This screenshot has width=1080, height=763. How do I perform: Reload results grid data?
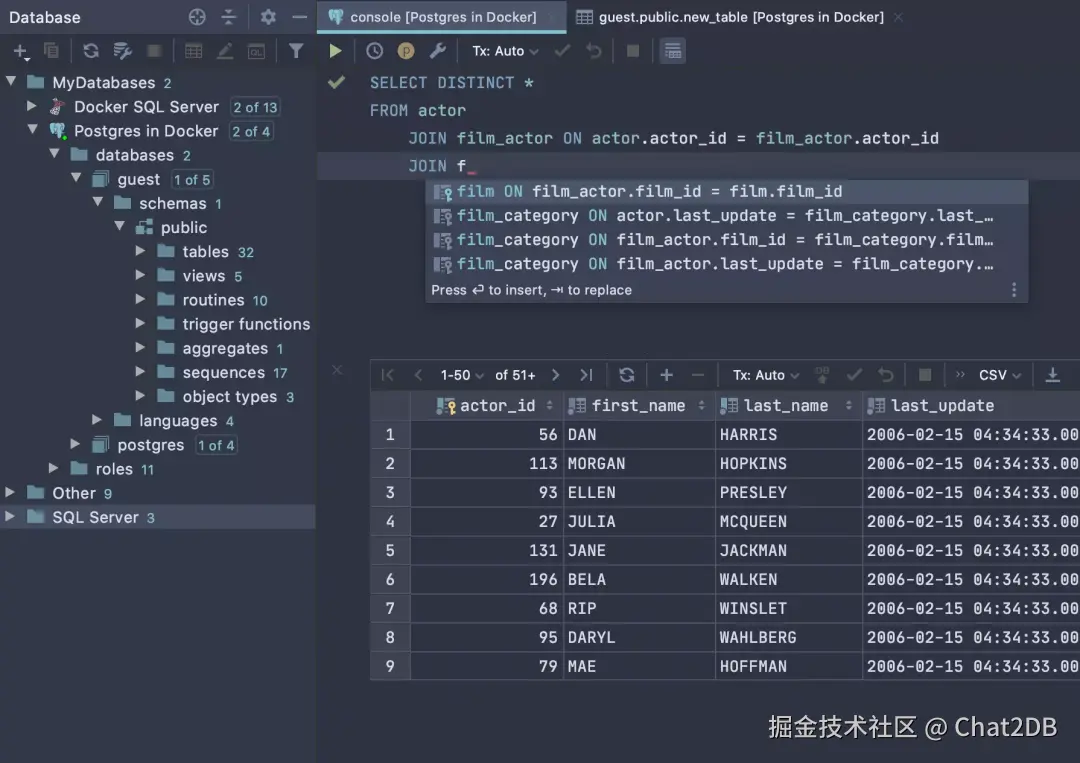tap(626, 375)
